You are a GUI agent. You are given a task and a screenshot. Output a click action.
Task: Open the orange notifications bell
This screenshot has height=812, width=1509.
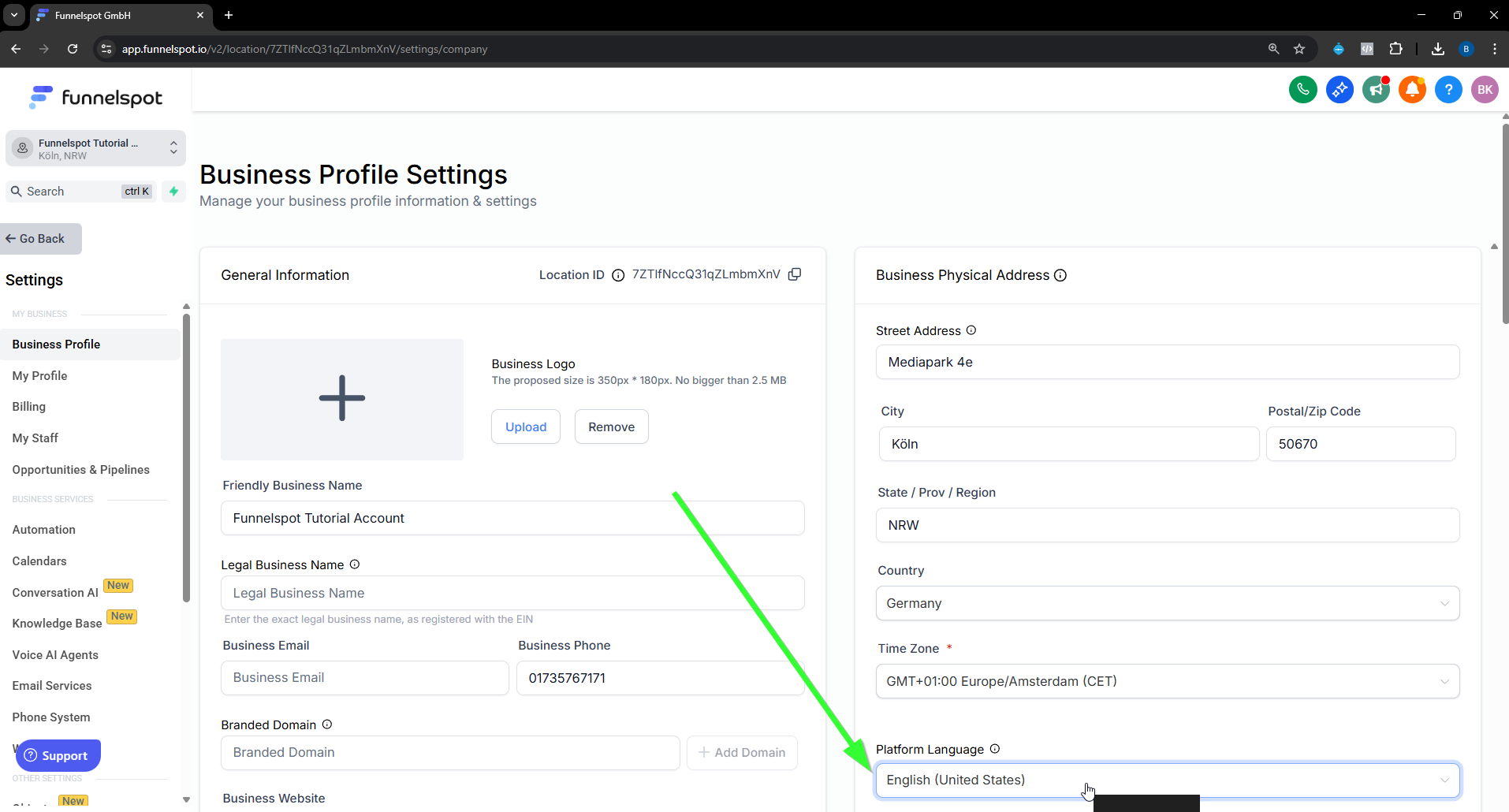point(1412,90)
